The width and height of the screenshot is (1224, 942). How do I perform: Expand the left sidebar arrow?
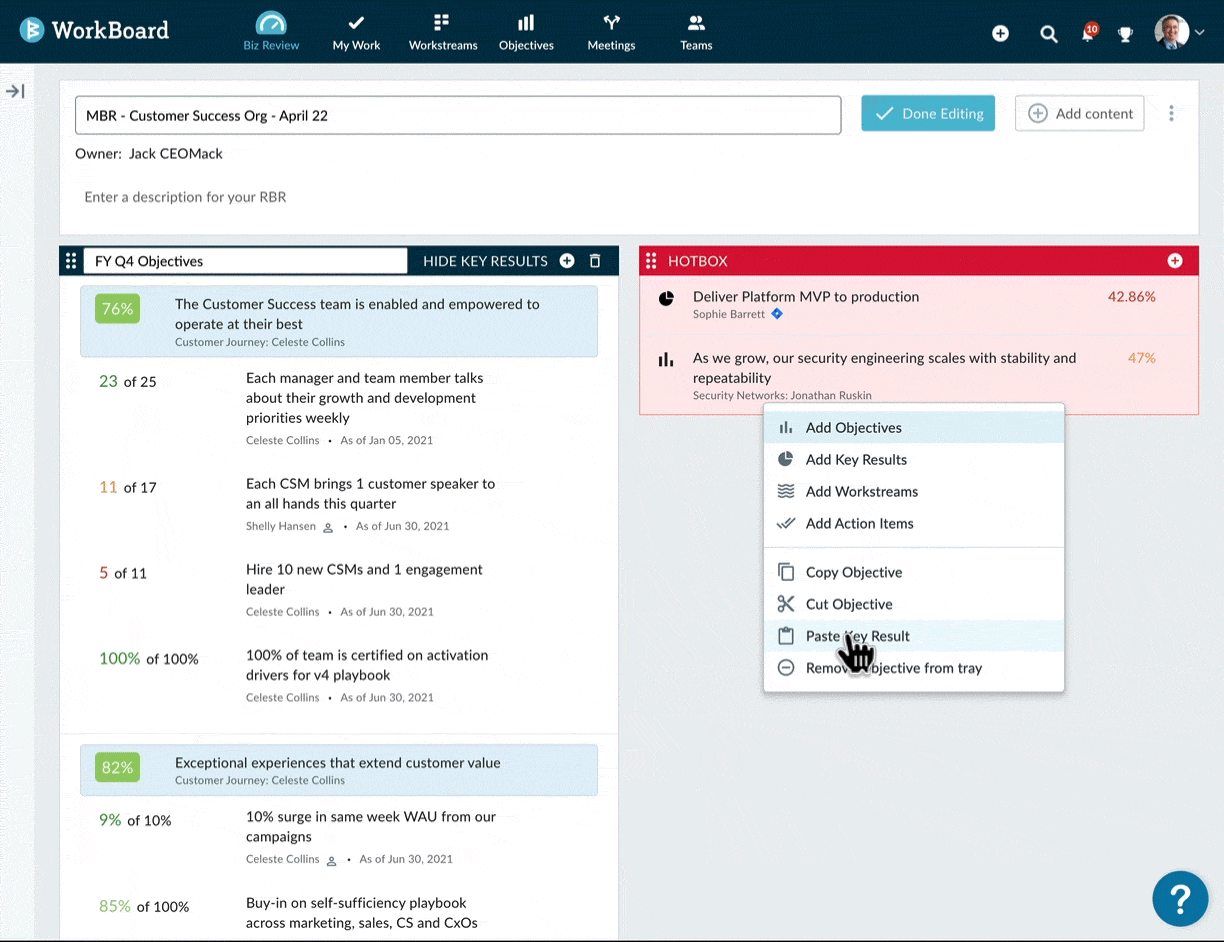[x=15, y=92]
